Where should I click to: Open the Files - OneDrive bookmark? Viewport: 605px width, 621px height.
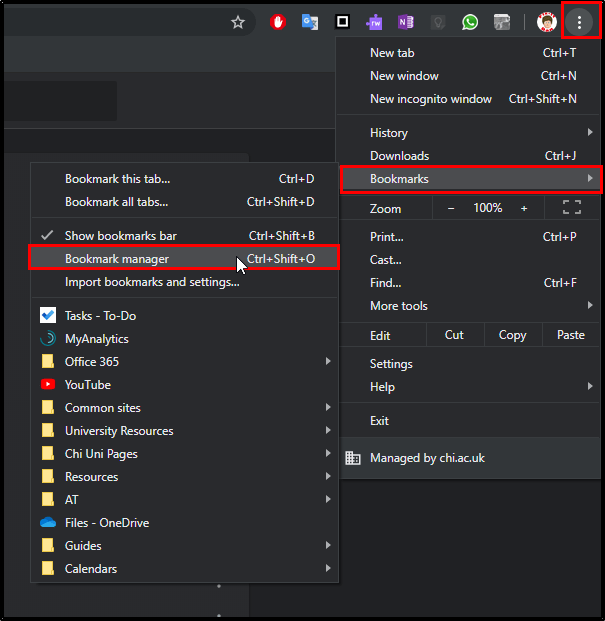click(x=185, y=523)
